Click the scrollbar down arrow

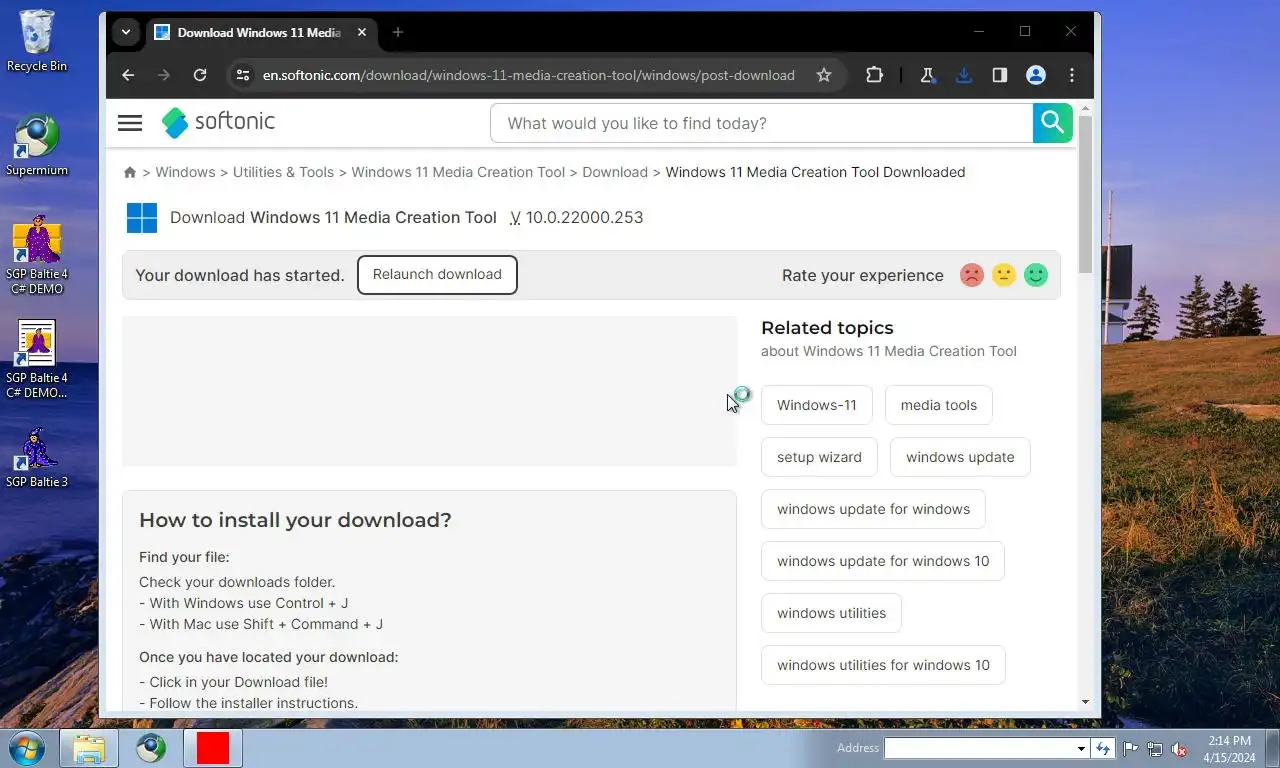[1086, 702]
